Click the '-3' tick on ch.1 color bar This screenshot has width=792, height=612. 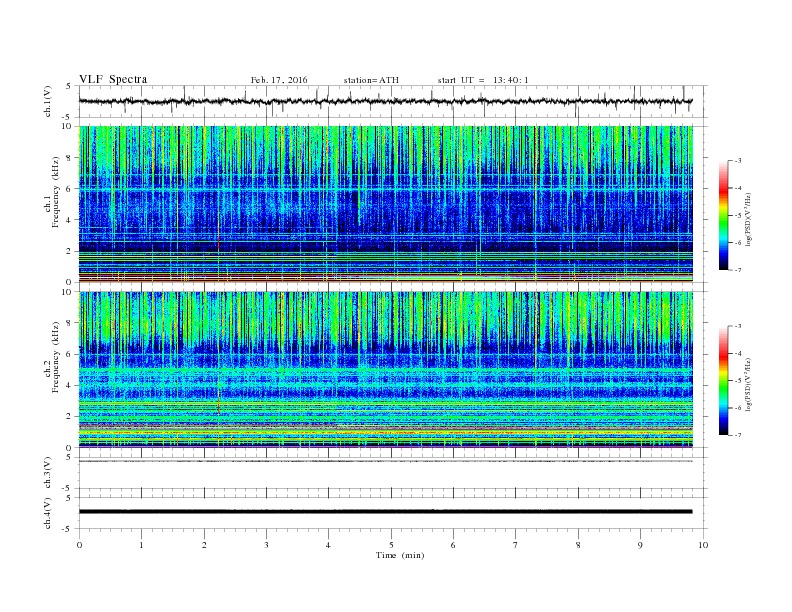(737, 161)
